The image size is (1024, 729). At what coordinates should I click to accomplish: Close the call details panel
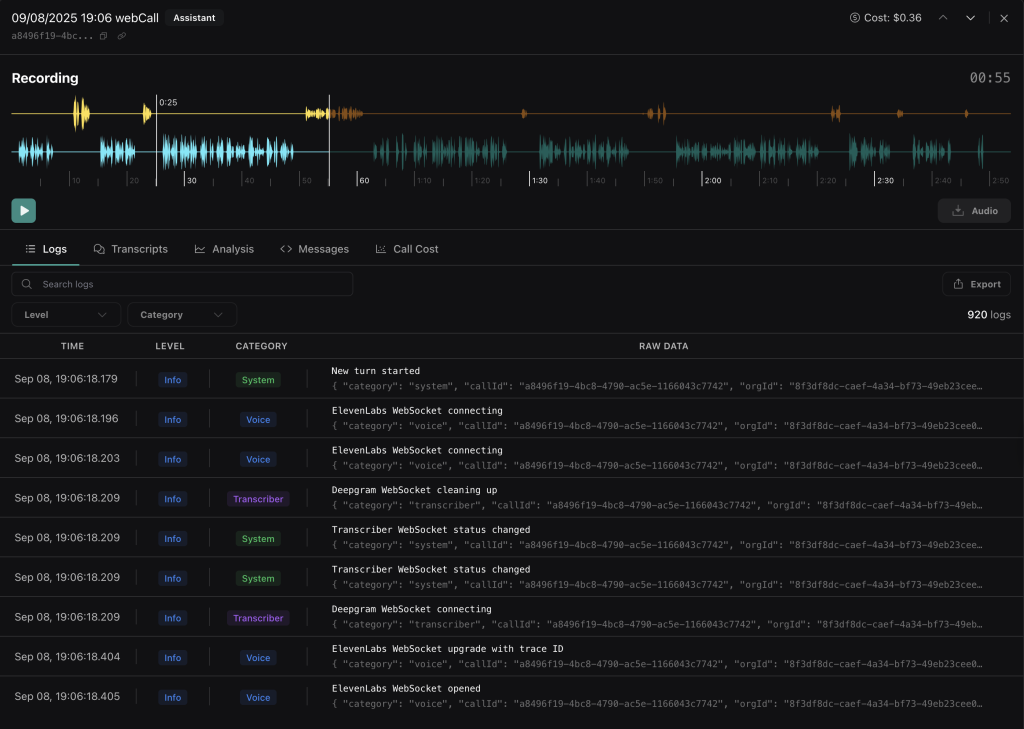pyautogui.click(x=1004, y=18)
